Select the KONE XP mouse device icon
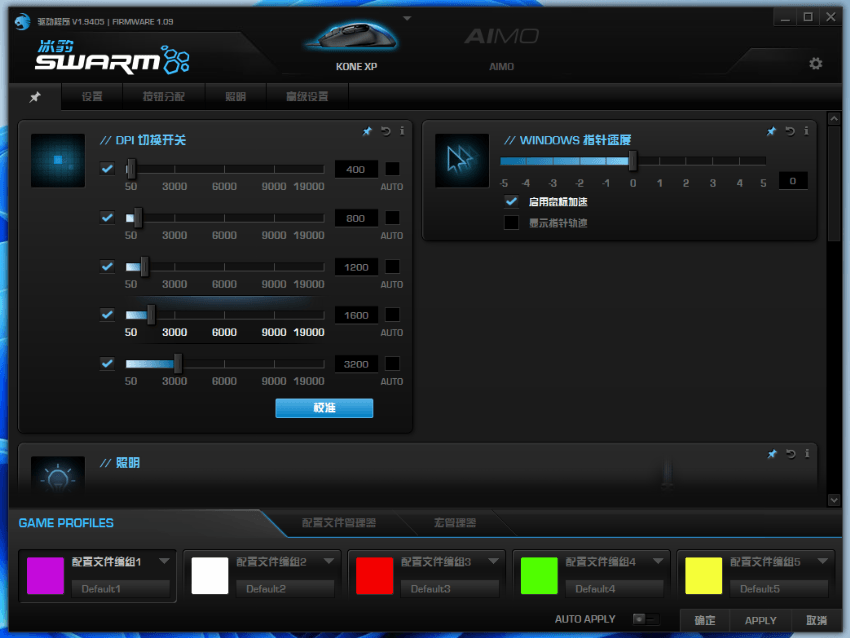Viewport: 850px width, 638px height. tap(352, 37)
